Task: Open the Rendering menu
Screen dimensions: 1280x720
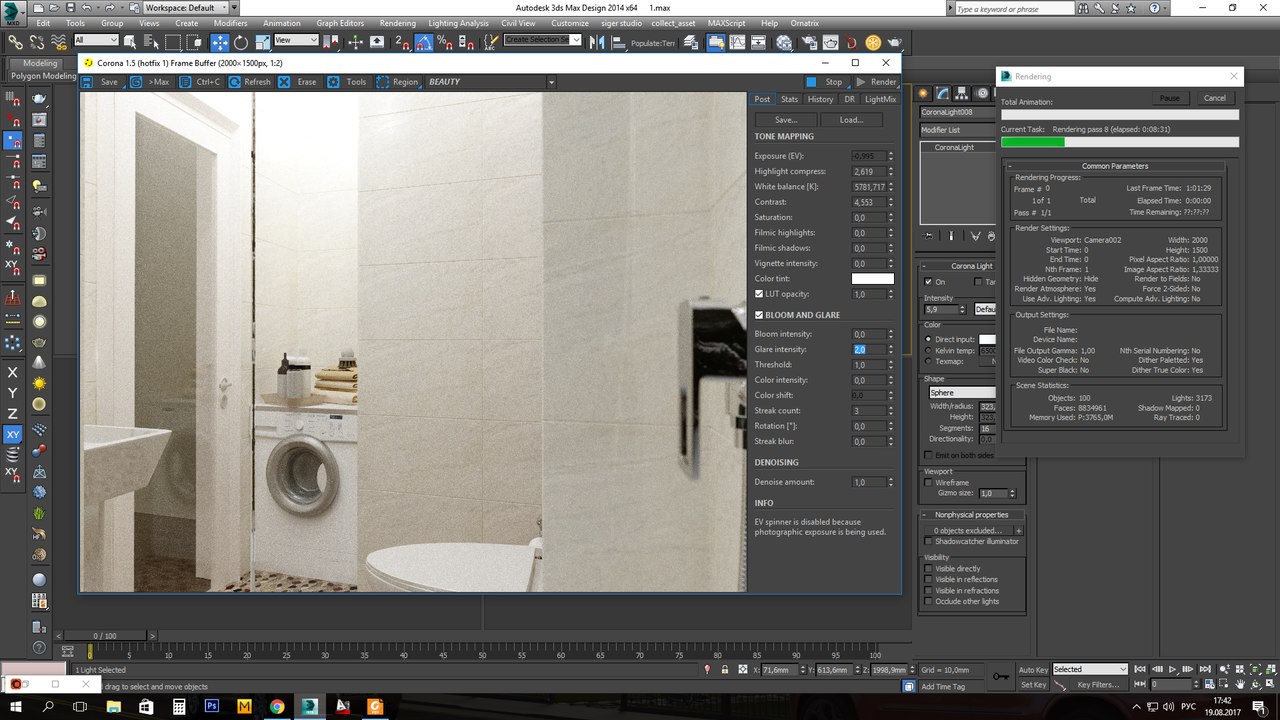Action: tap(397, 23)
